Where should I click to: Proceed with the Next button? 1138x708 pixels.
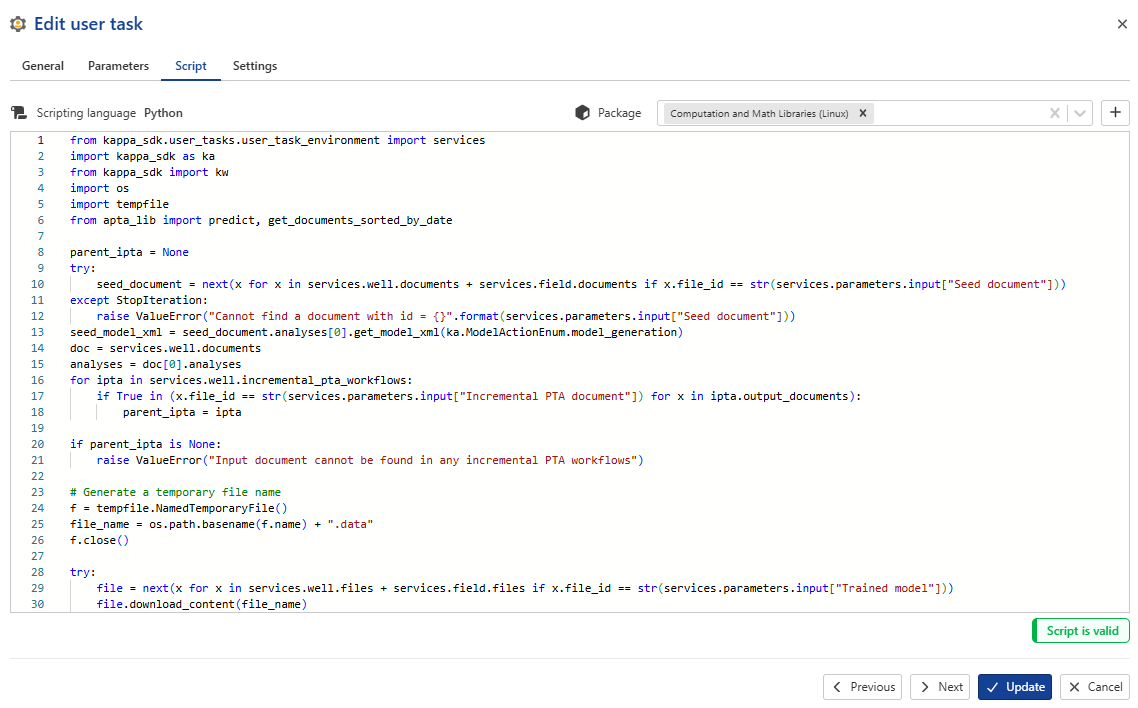pos(940,687)
